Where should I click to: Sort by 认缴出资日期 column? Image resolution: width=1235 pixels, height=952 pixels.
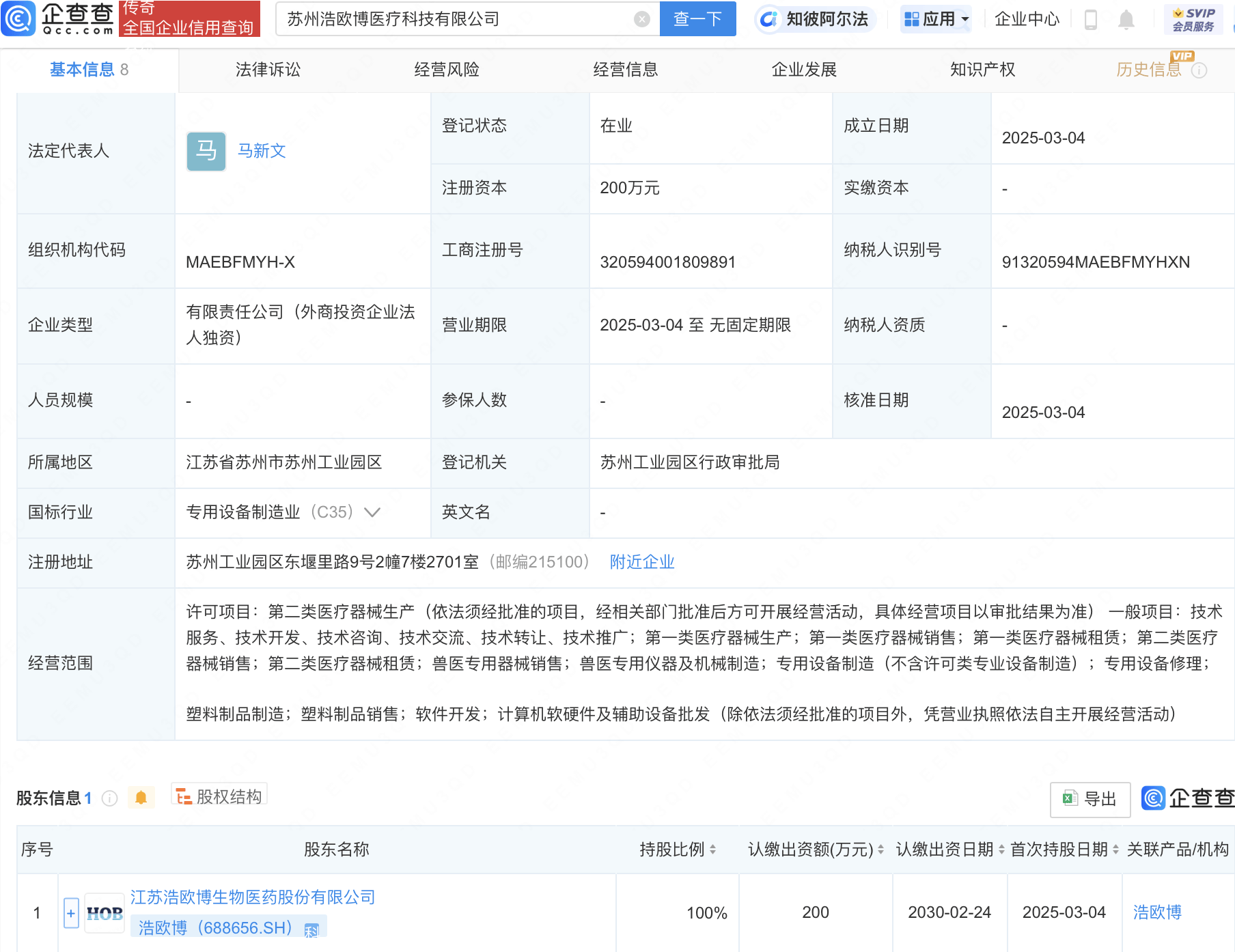pos(1001,850)
